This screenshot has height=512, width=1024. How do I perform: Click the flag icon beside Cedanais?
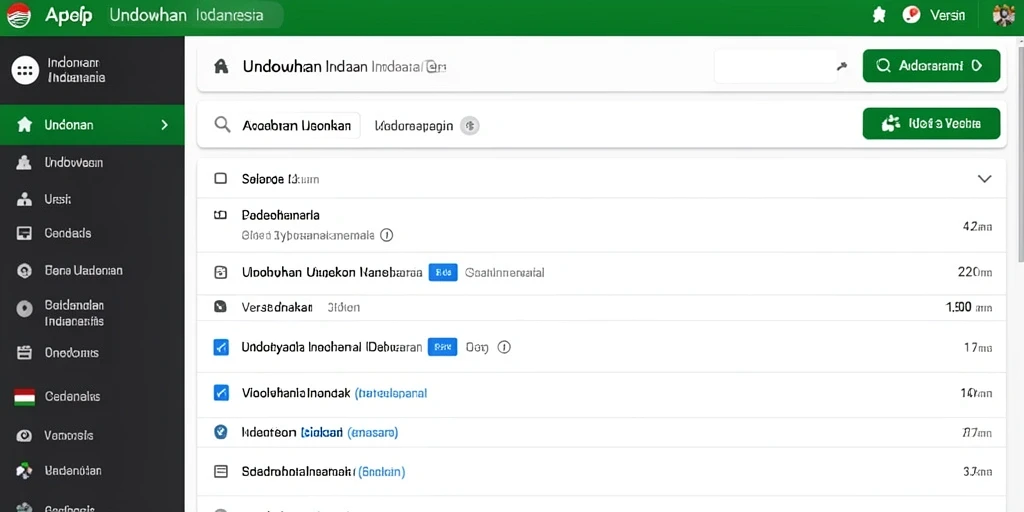pos(24,396)
